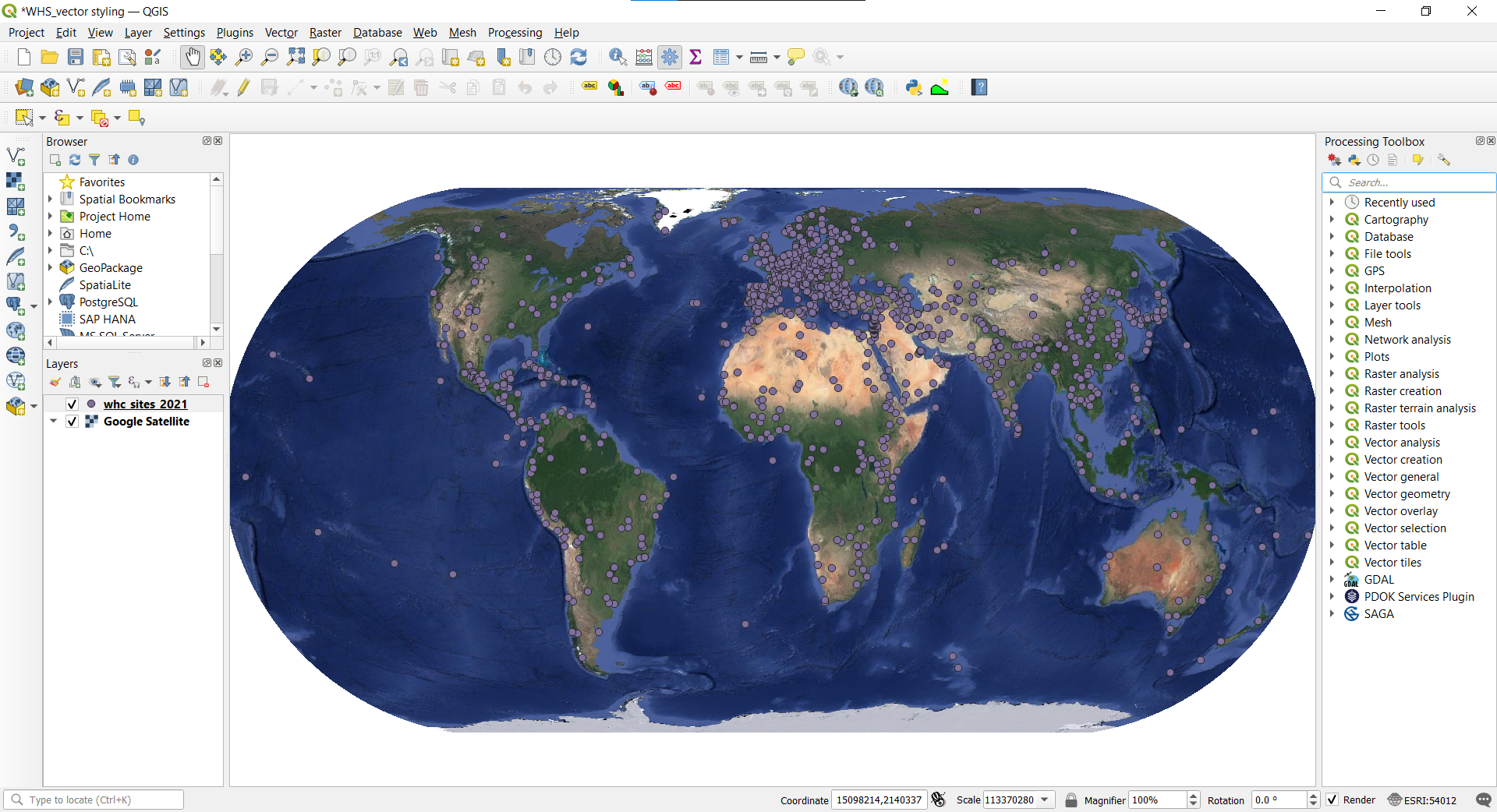The width and height of the screenshot is (1497, 812).
Task: Select the SAP HANA browser item
Action: [x=107, y=320]
